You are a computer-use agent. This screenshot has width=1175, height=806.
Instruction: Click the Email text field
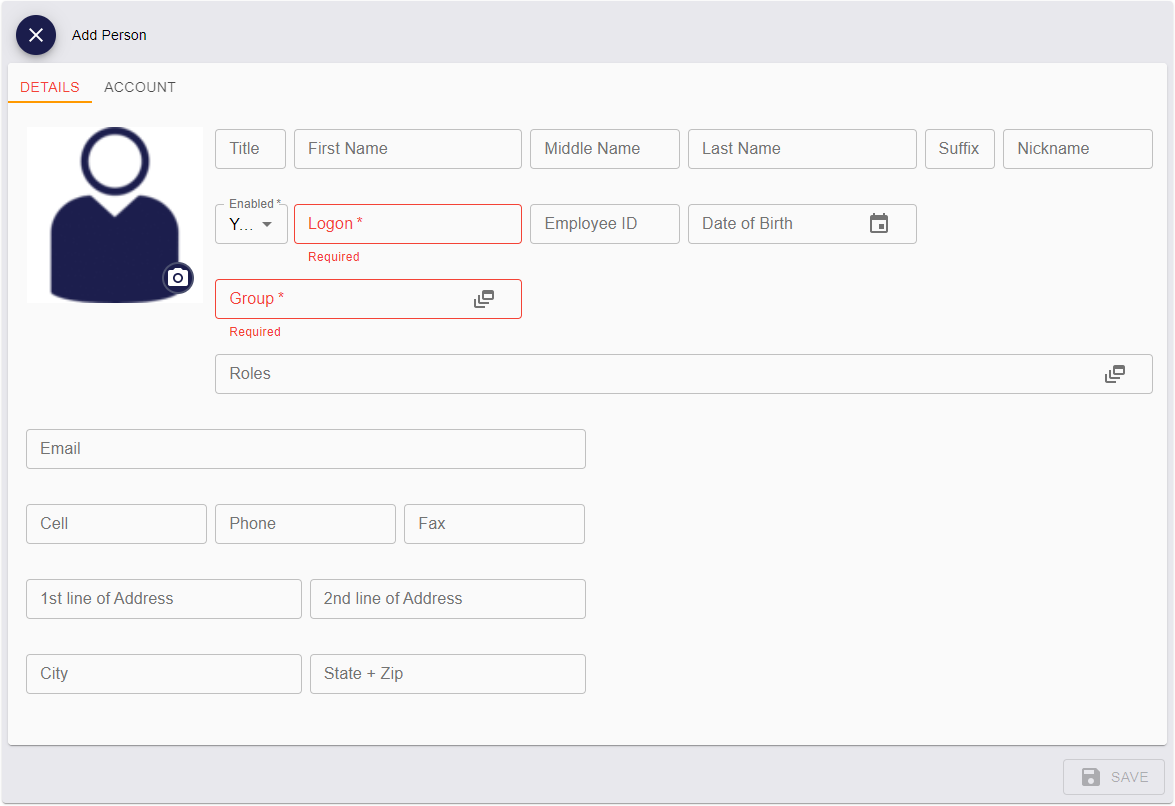[x=306, y=449]
